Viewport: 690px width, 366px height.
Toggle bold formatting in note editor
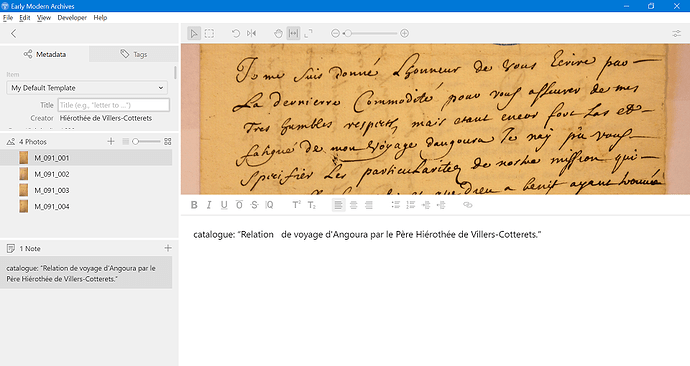194,205
